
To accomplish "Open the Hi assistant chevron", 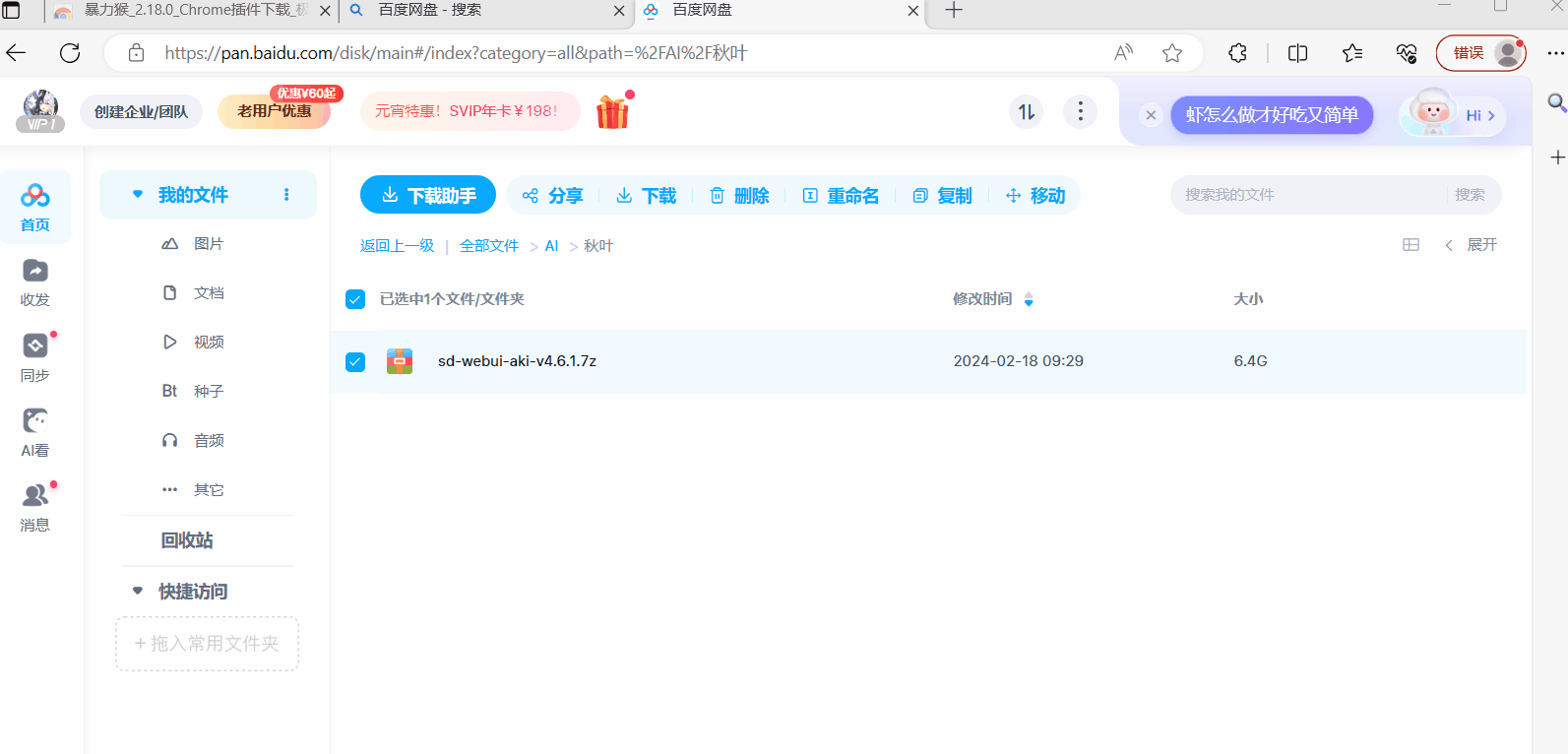I will click(x=1491, y=115).
